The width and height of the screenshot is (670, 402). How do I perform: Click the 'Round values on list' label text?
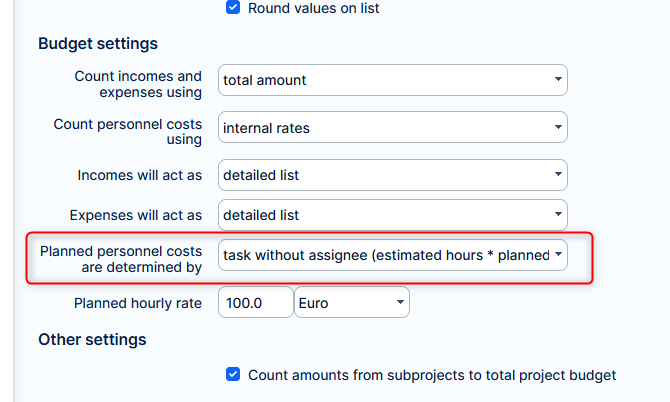pyautogui.click(x=313, y=8)
